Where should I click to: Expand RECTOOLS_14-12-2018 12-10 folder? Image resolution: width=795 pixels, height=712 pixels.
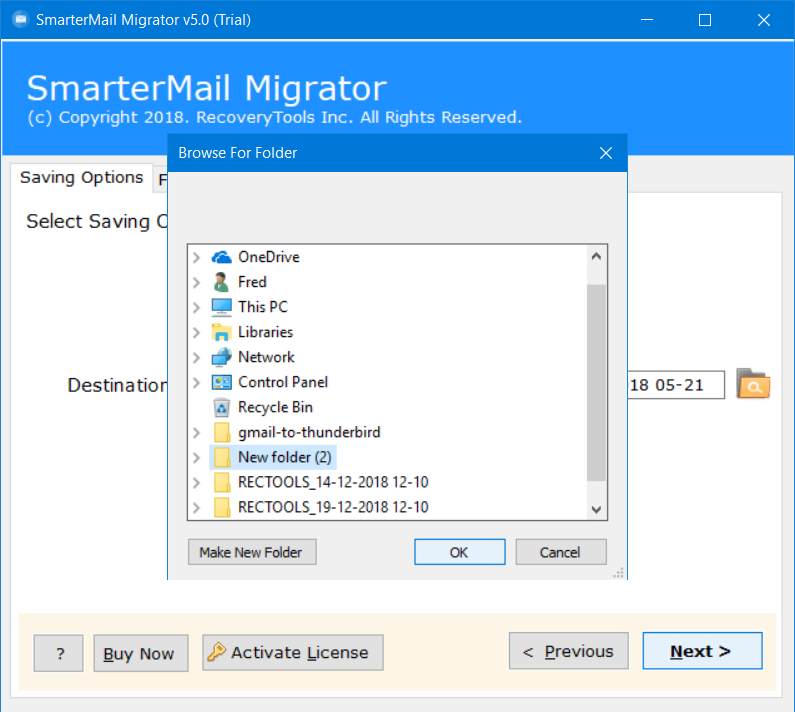(197, 483)
